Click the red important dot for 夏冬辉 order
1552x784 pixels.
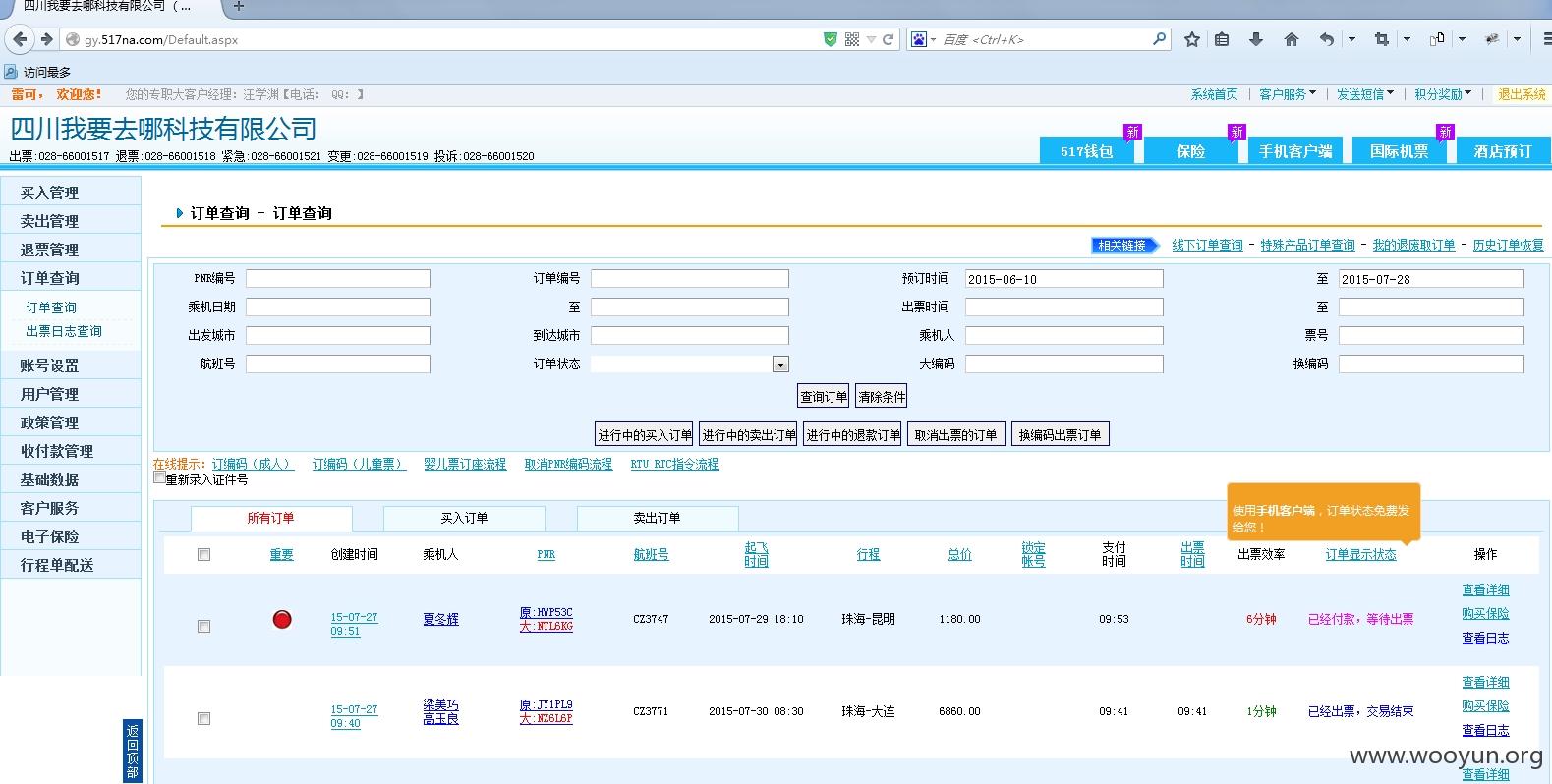282,619
